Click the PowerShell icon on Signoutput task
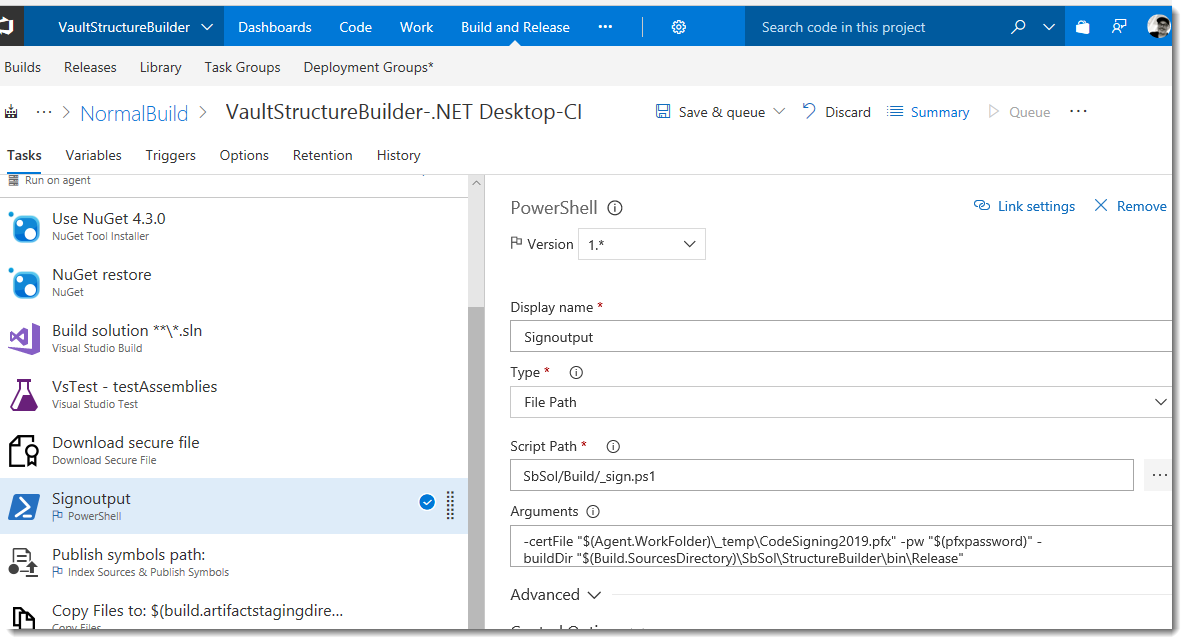Viewport: 1187px width, 644px height. (x=24, y=507)
